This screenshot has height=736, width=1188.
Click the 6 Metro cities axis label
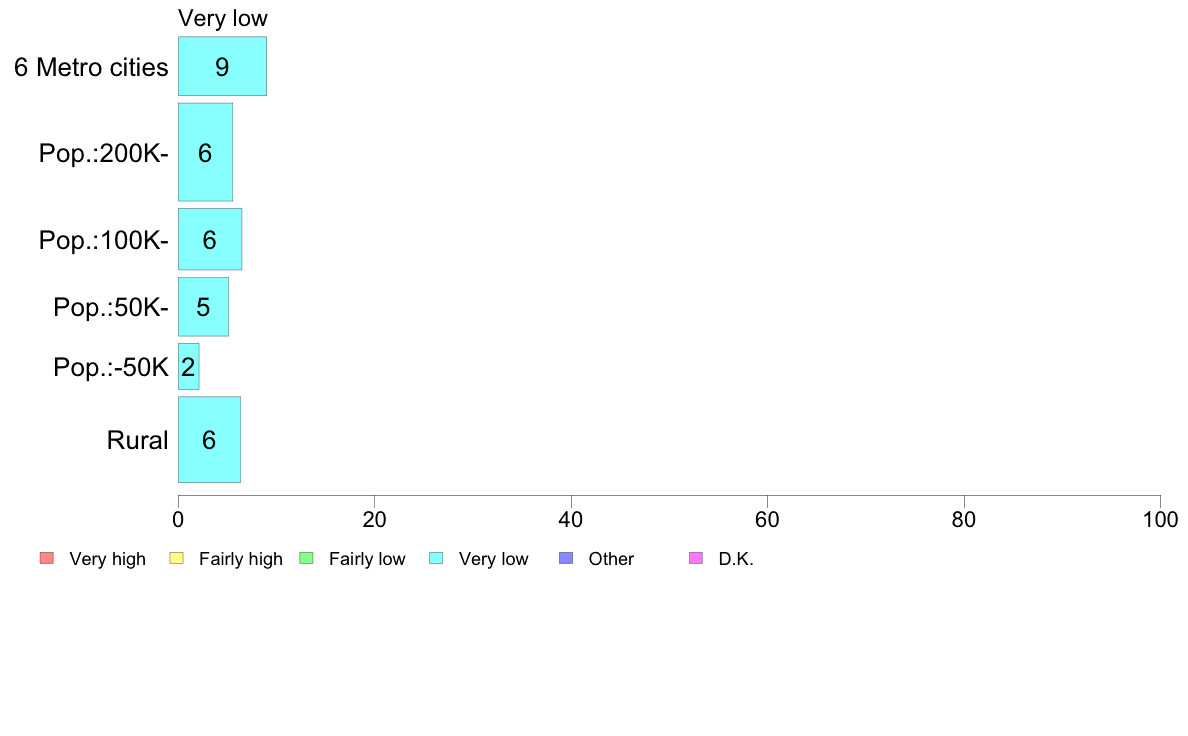(x=91, y=67)
